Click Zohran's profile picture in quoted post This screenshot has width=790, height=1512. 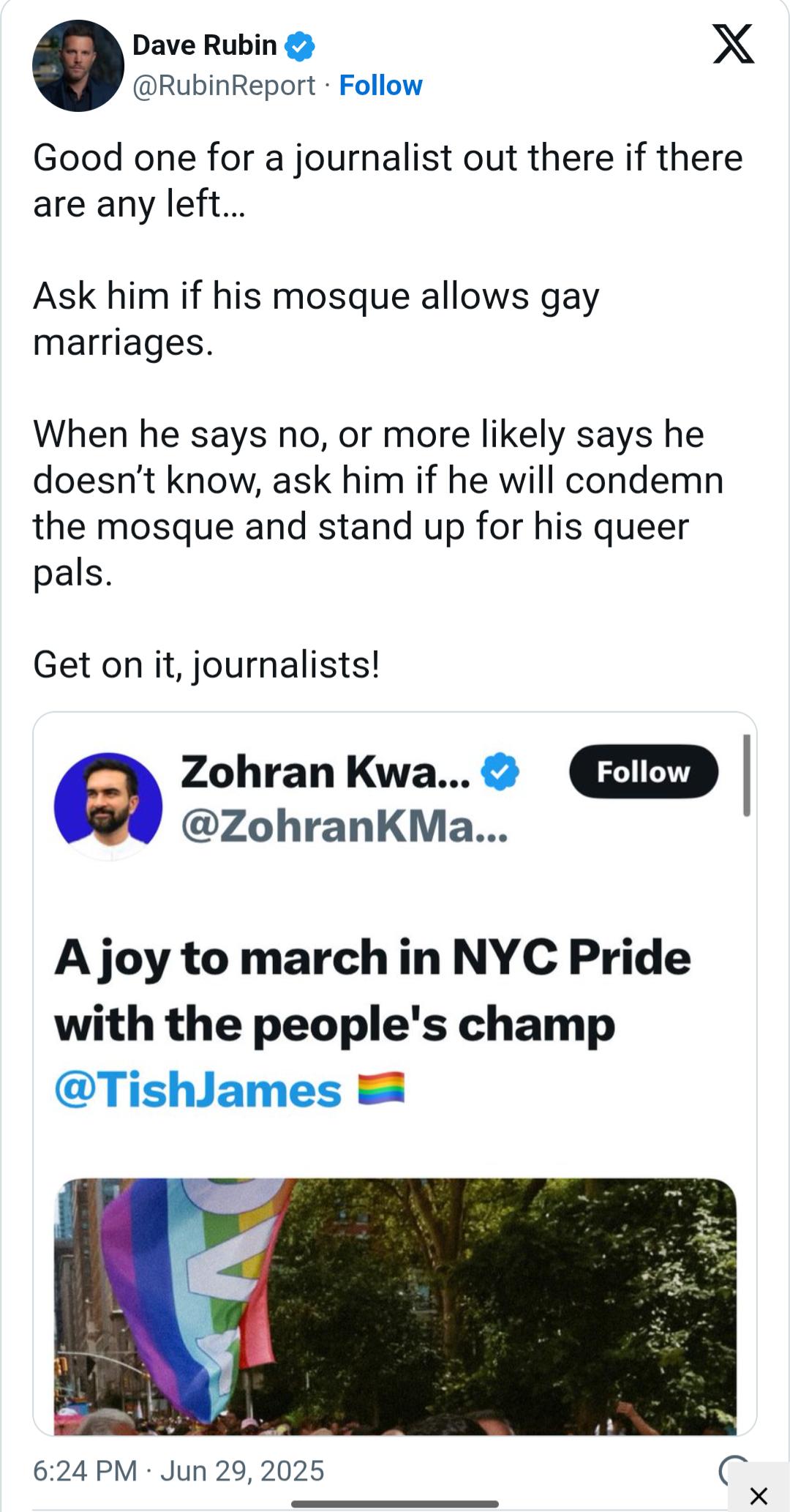(x=108, y=806)
